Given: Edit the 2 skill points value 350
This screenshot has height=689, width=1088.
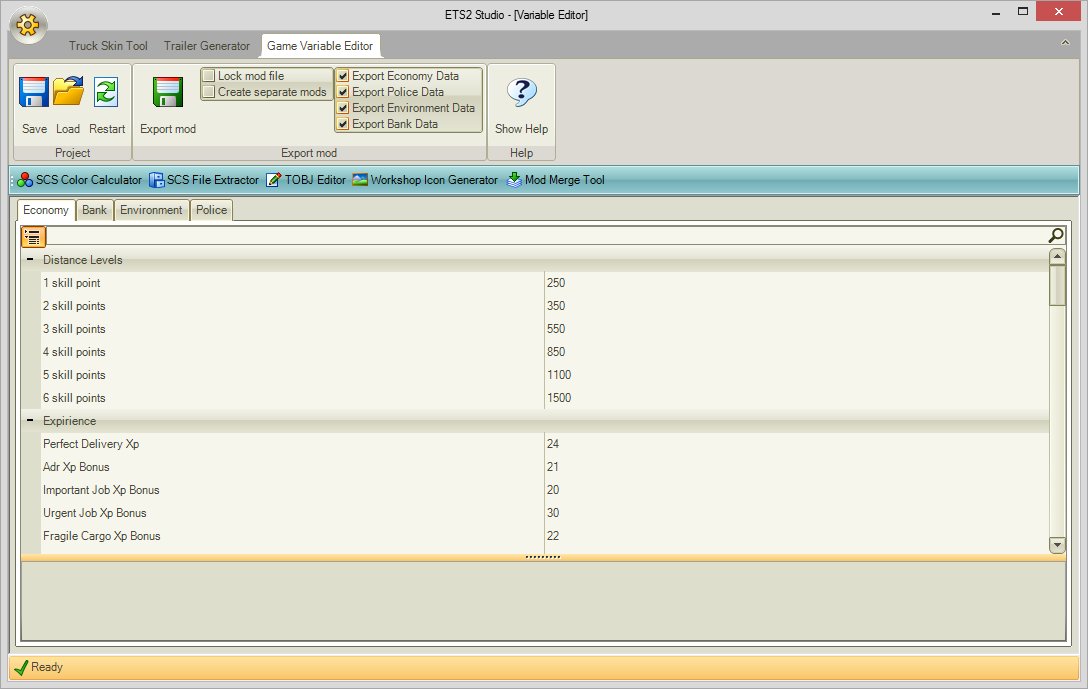Looking at the screenshot, I should [797, 306].
